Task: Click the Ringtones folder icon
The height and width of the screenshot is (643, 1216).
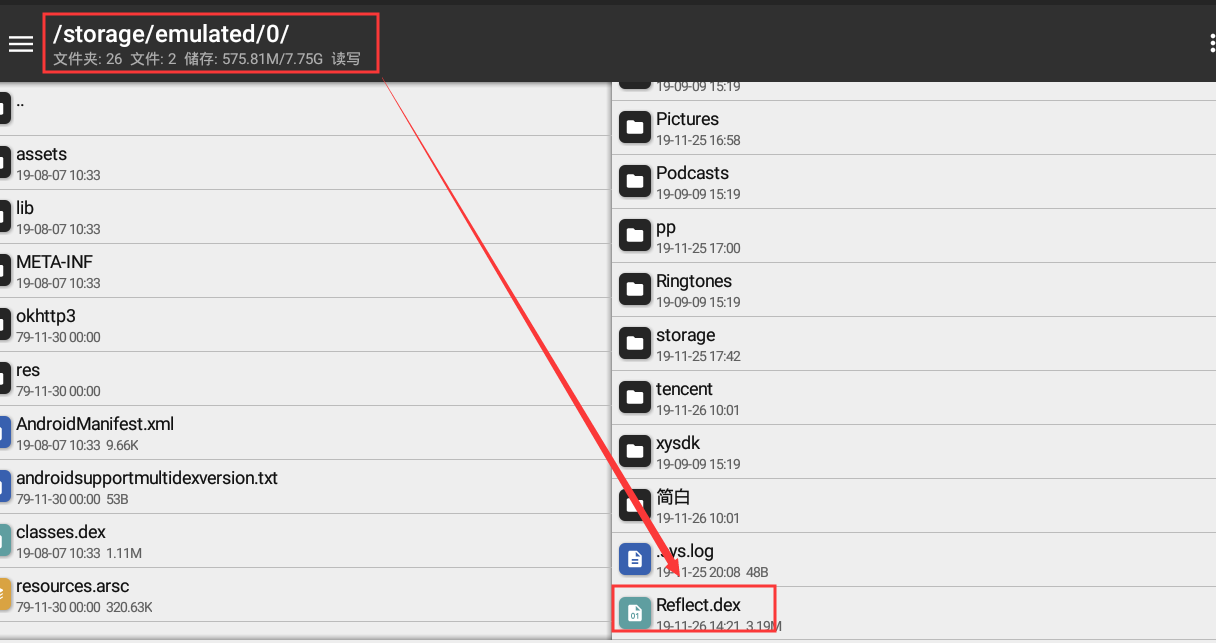Action: pos(634,290)
